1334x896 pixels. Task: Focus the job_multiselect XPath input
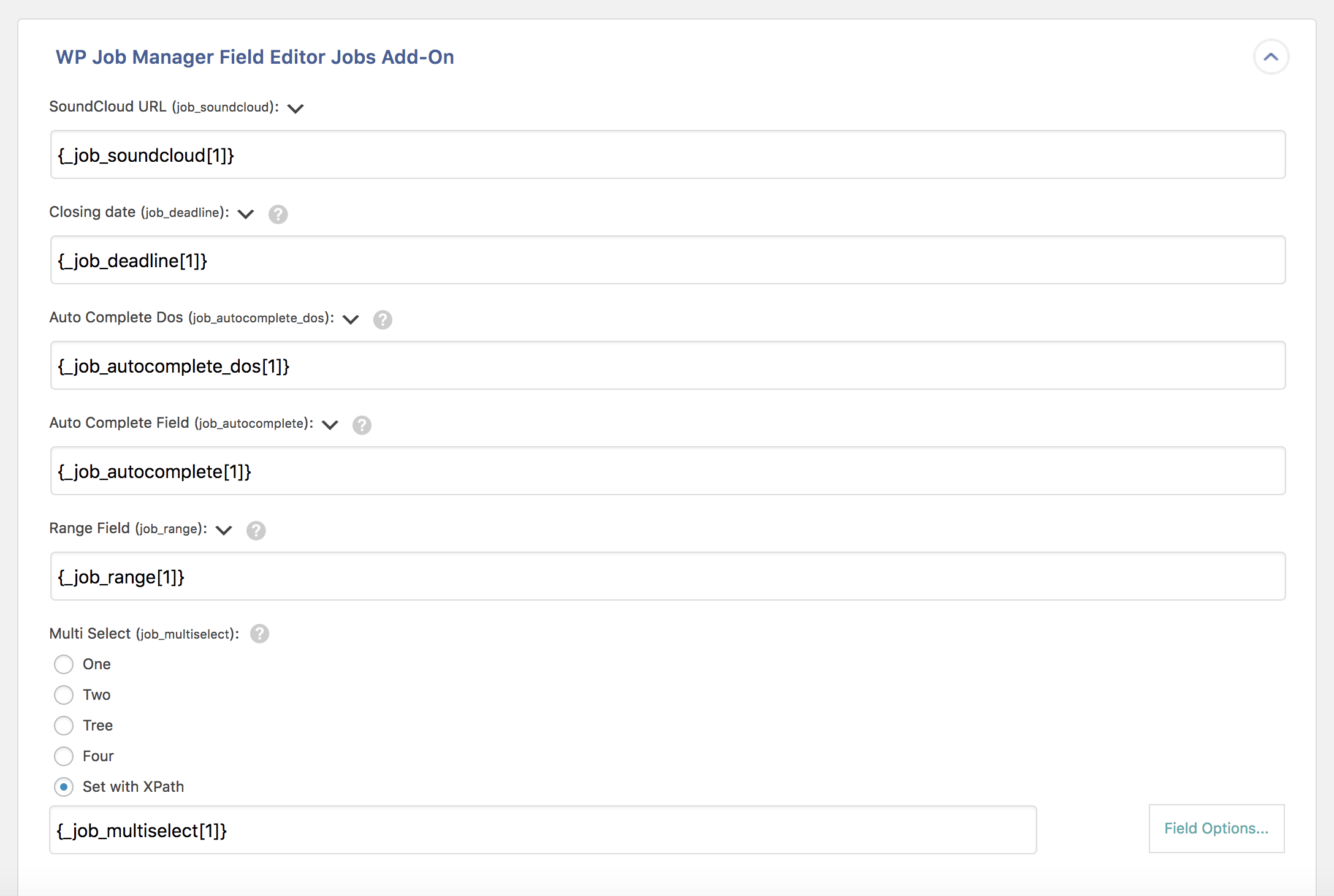coord(543,830)
